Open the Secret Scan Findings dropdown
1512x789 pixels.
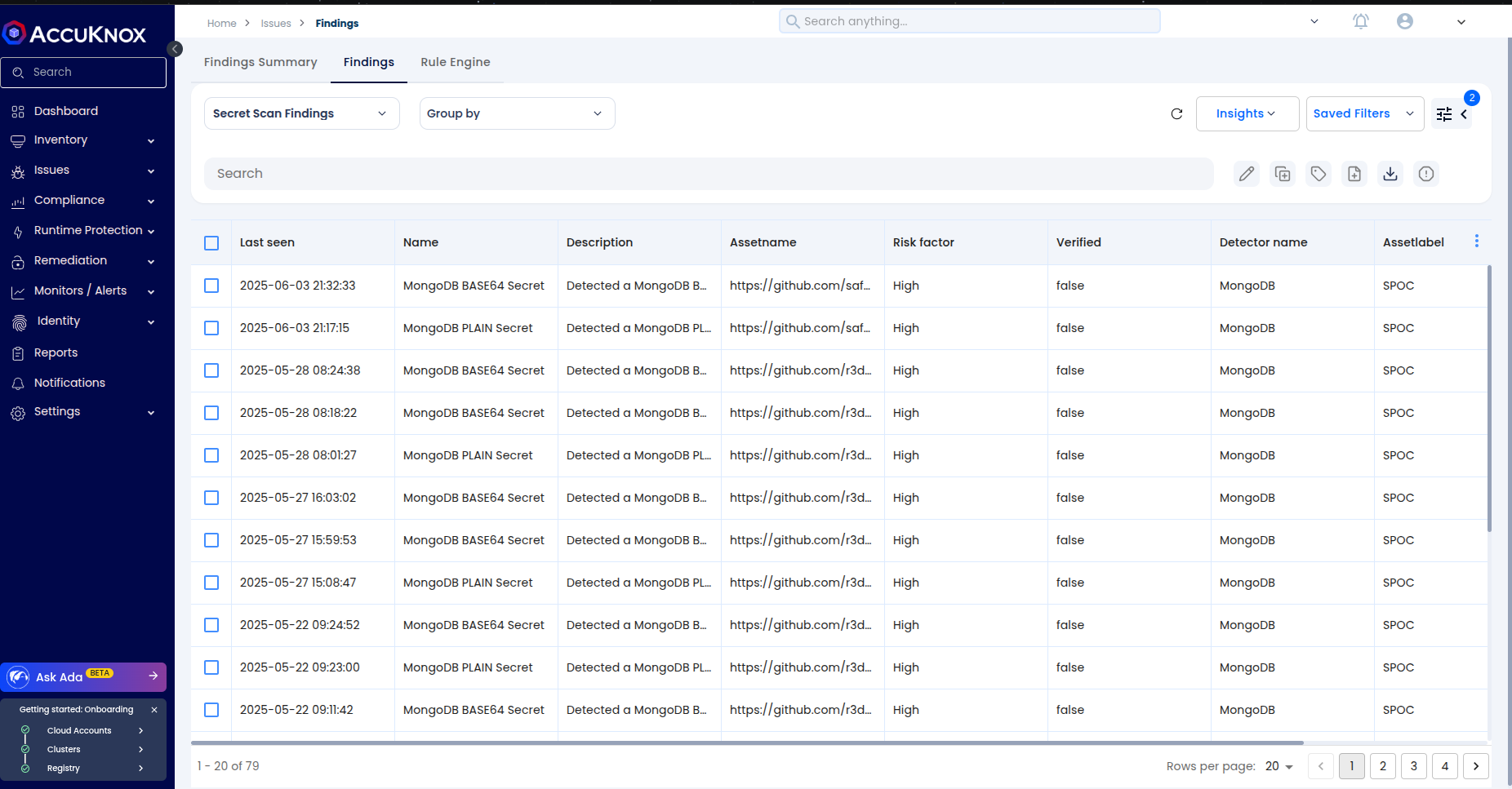pos(301,113)
